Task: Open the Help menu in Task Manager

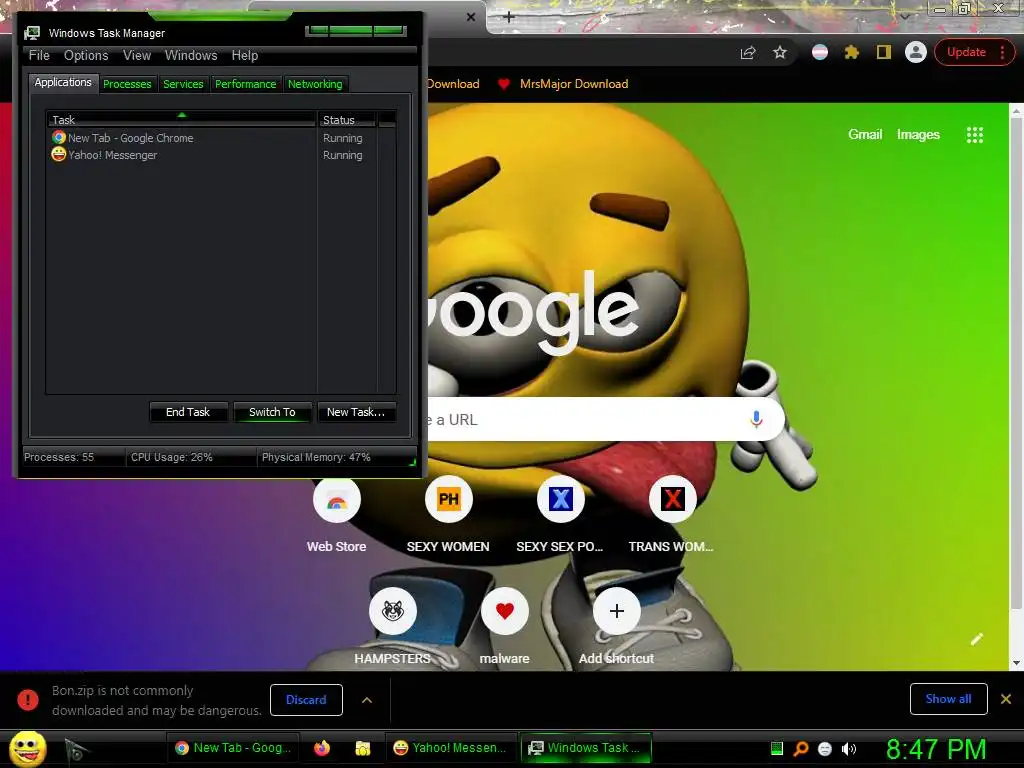Action: [245, 56]
